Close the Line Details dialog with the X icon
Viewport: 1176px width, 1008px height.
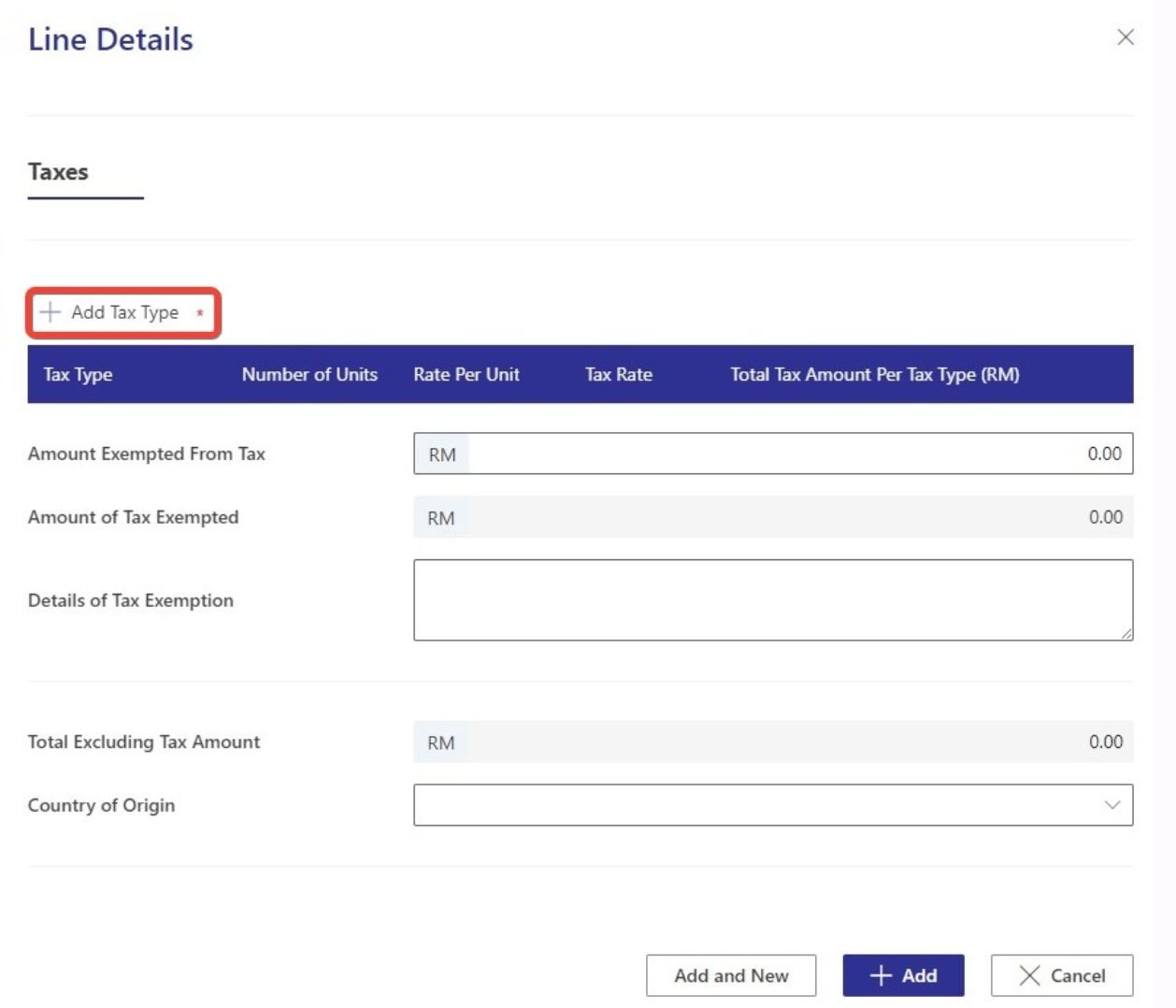click(1126, 37)
